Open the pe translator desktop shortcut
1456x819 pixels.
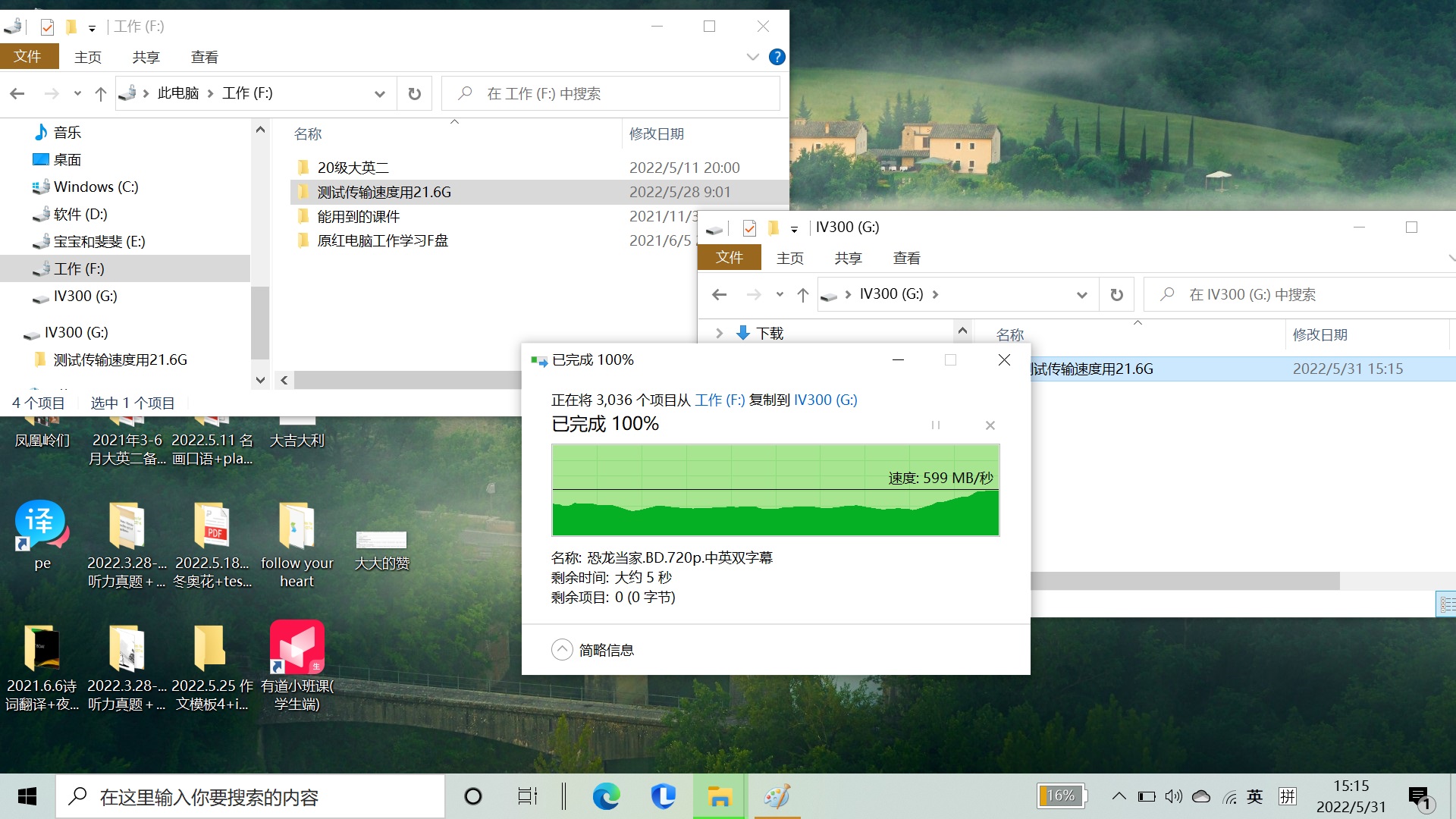click(x=42, y=535)
